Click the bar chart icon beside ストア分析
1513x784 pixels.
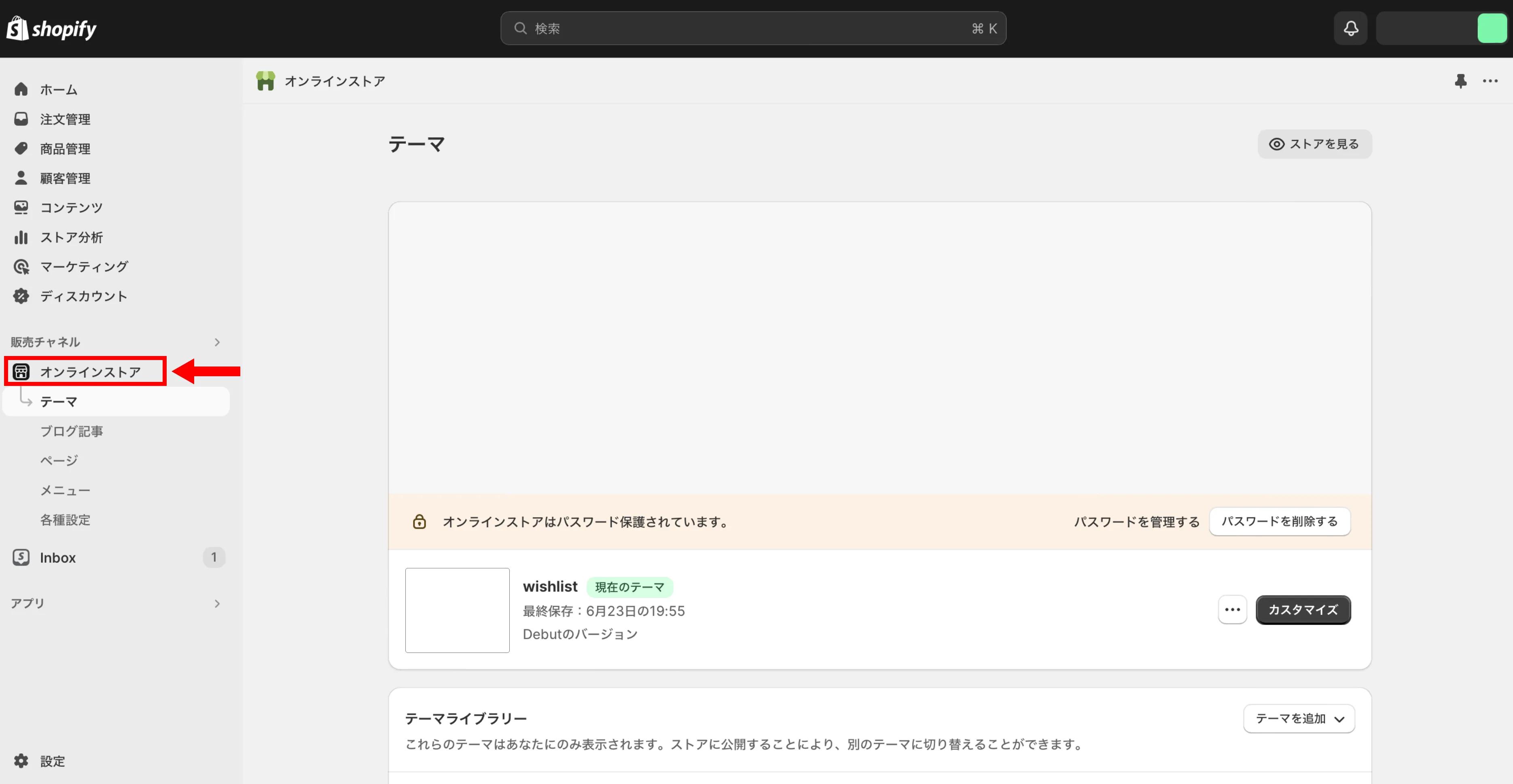click(21, 237)
